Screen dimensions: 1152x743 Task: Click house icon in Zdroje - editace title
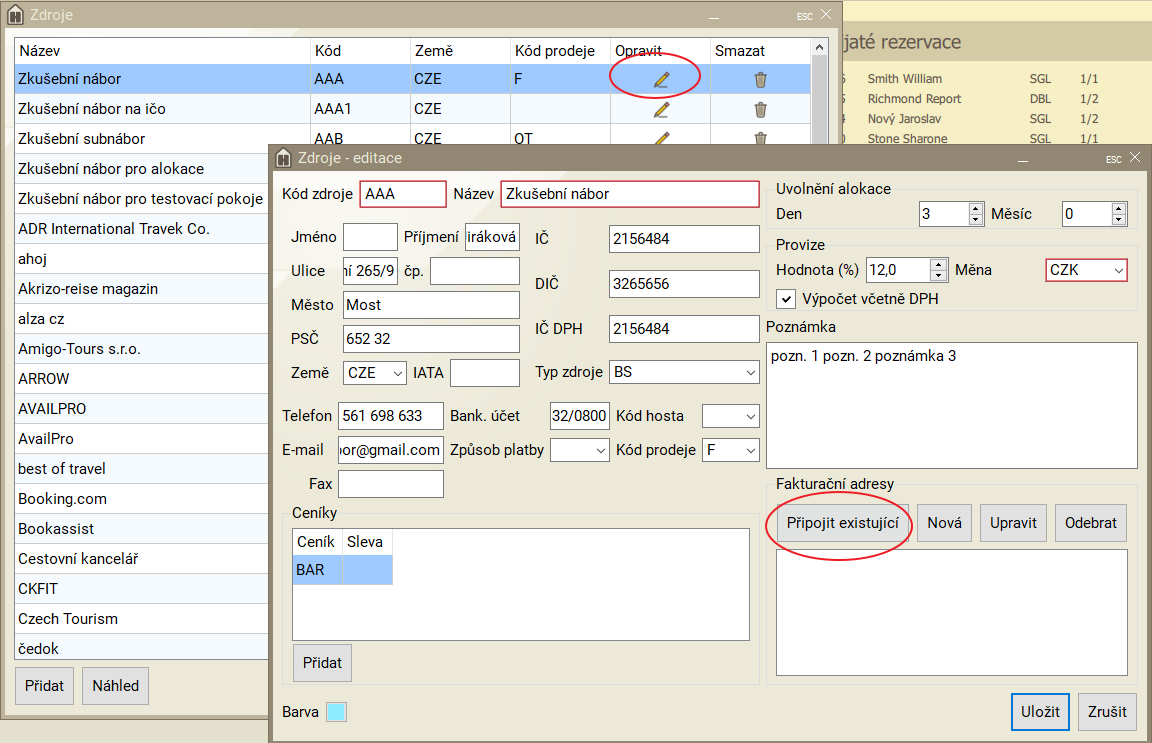(x=284, y=158)
